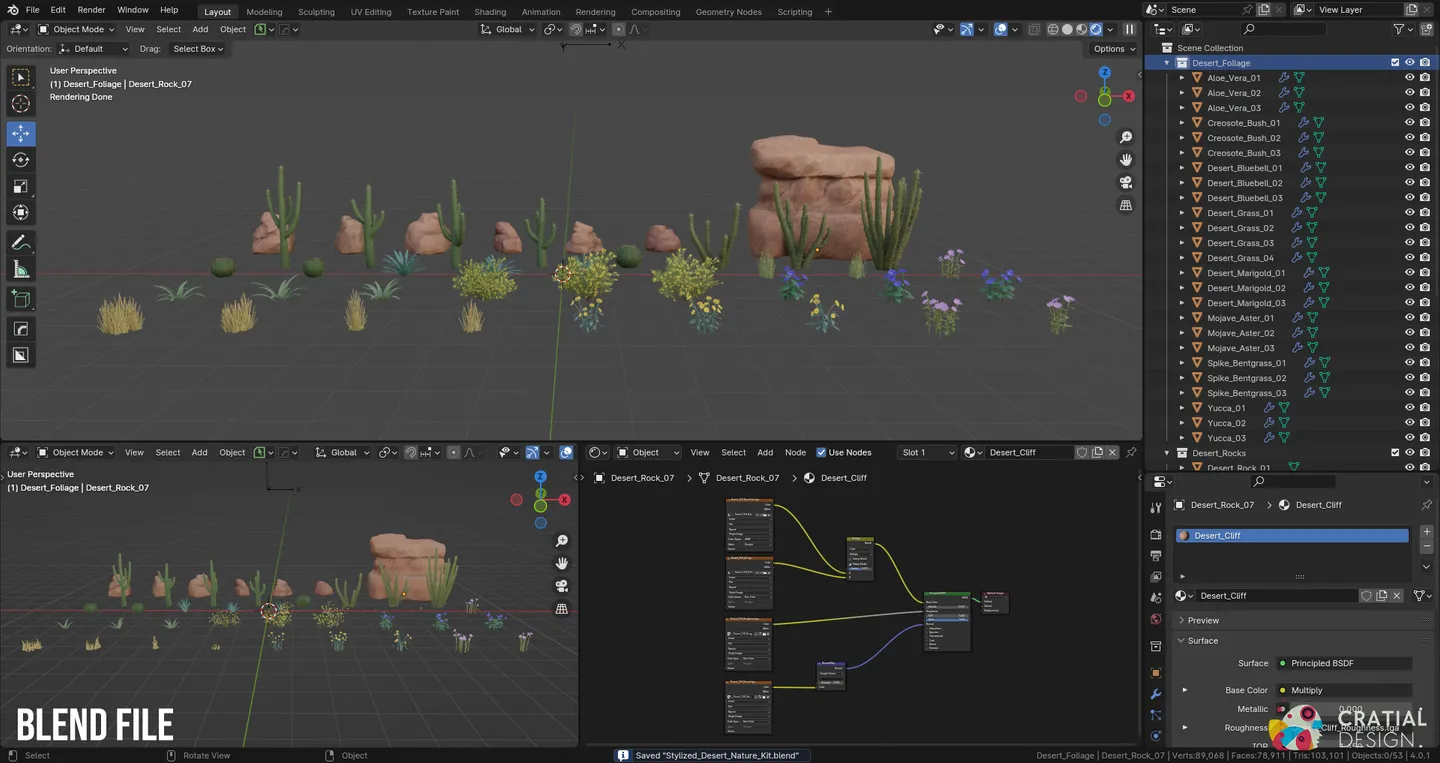Open Slot 1 dropdown in node editor

click(927, 453)
